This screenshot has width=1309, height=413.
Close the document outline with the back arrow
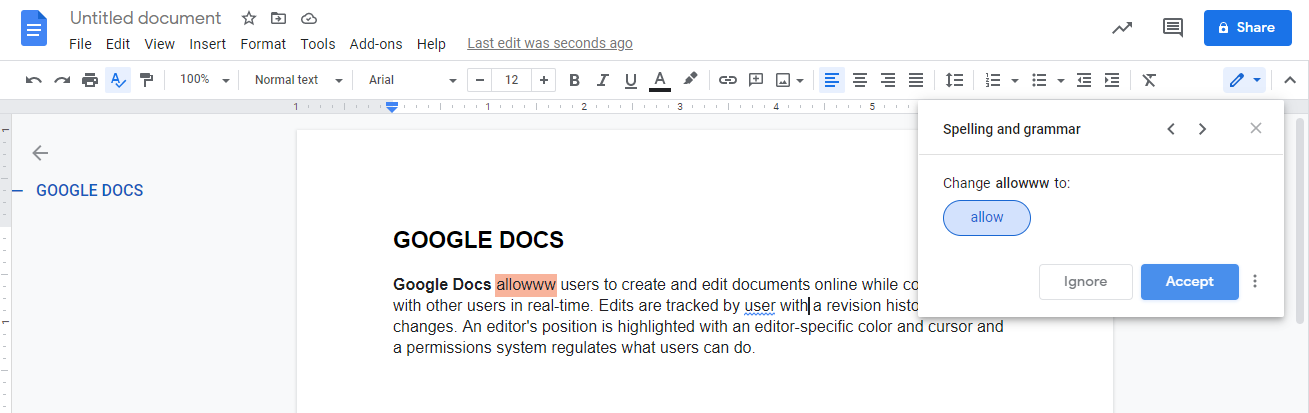click(x=40, y=153)
